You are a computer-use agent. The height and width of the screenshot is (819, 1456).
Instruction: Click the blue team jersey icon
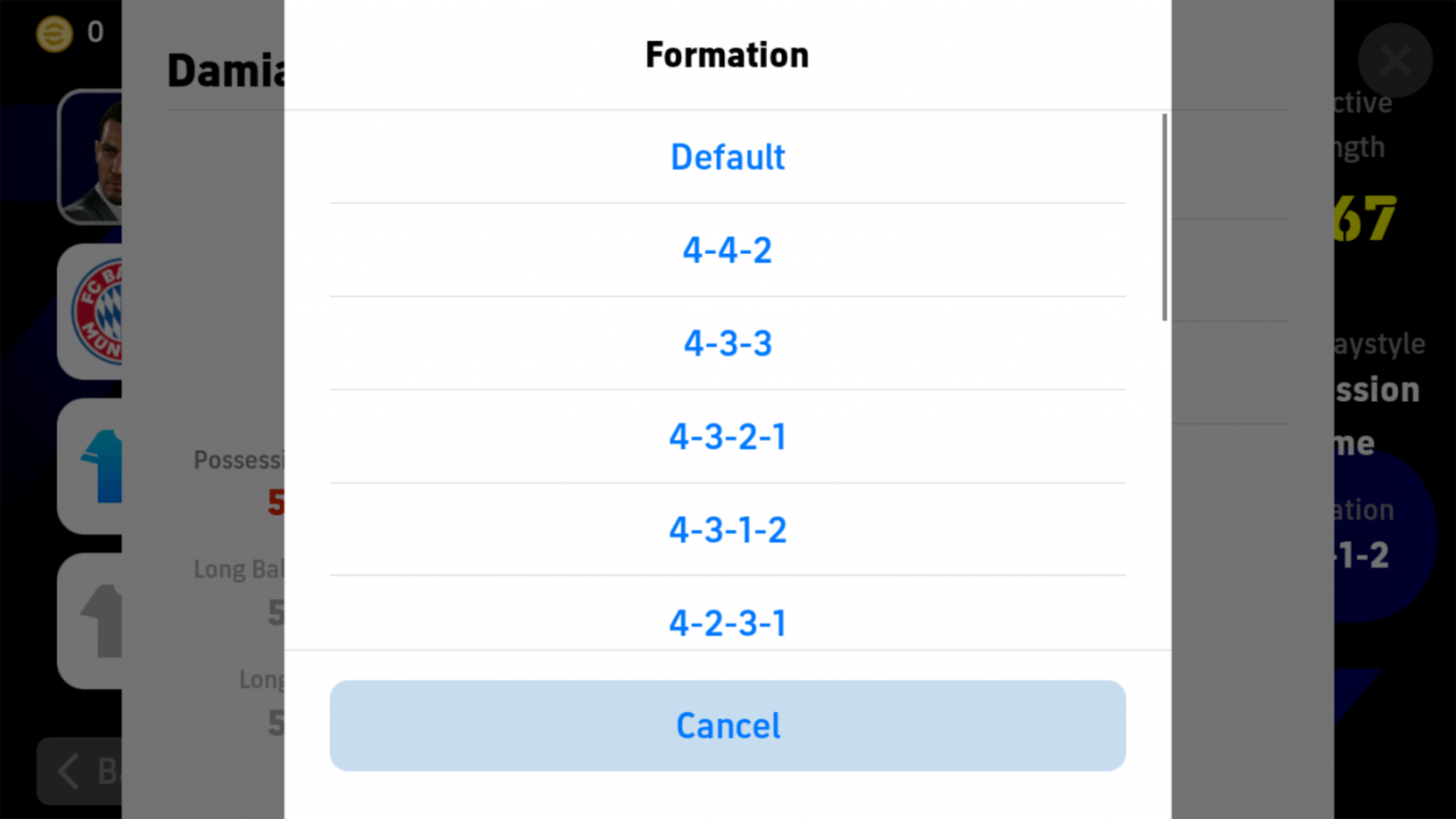tap(104, 464)
